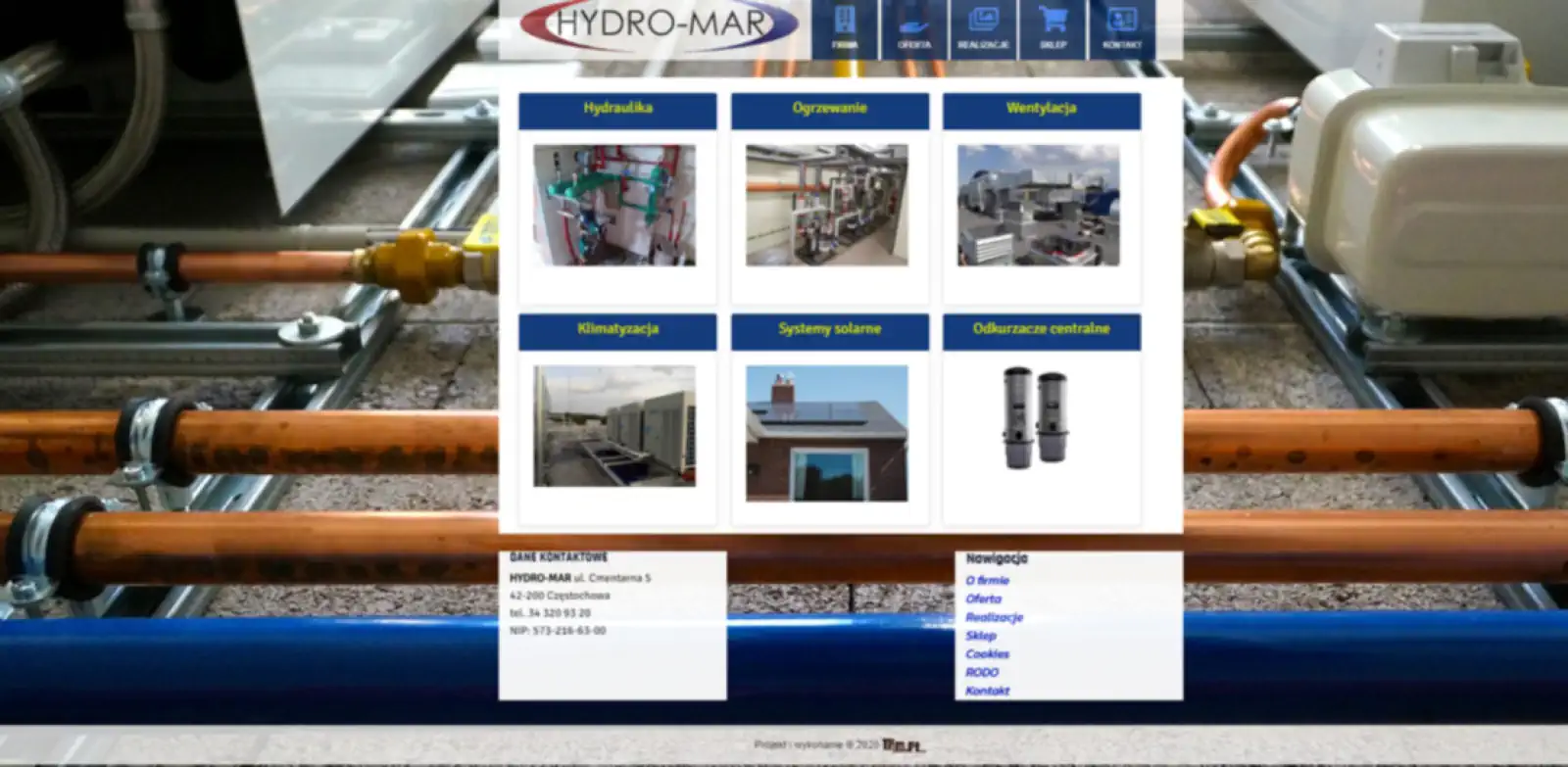Click the solar panel roof photo
Viewport: 1568px width, 767px height.
click(826, 433)
